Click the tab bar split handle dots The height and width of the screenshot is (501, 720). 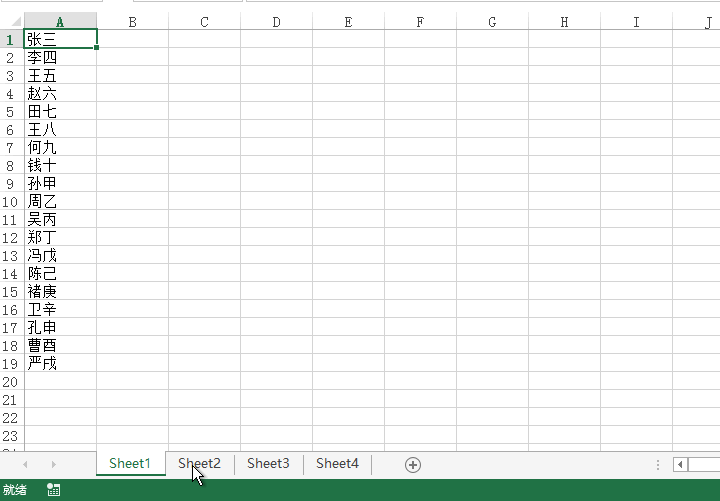pyautogui.click(x=658, y=465)
